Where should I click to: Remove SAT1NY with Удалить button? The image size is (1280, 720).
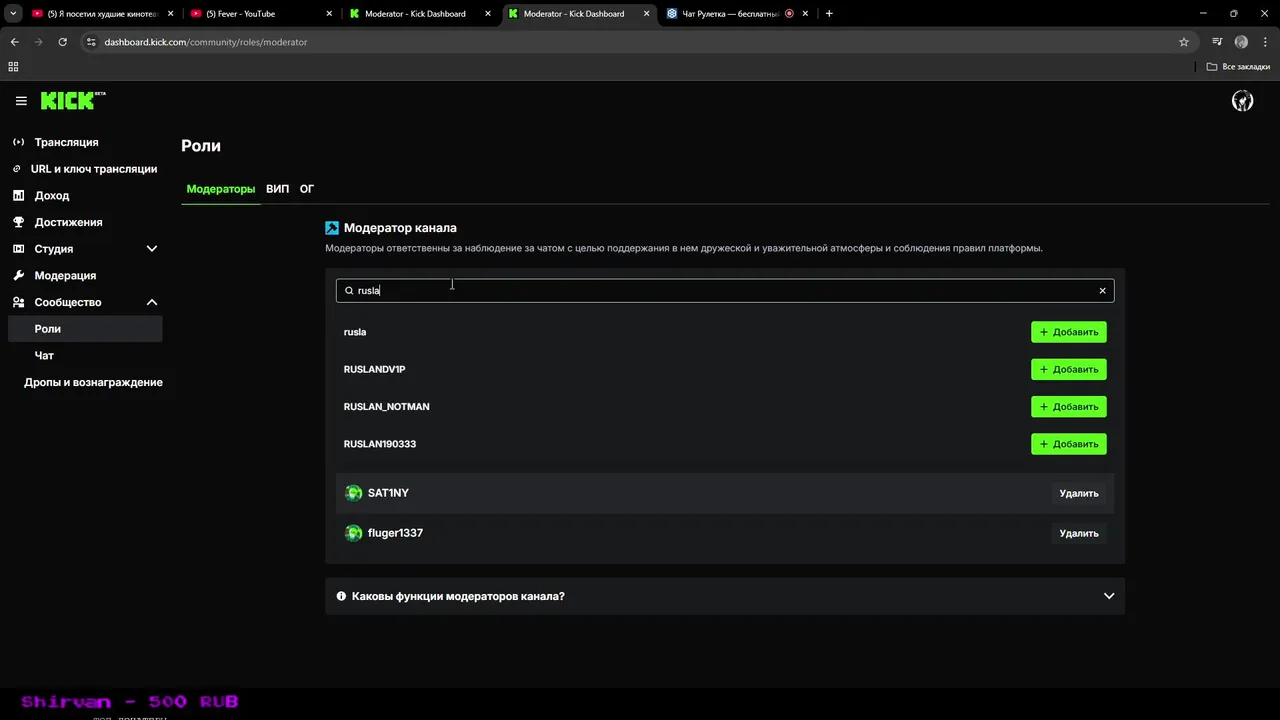click(x=1079, y=493)
